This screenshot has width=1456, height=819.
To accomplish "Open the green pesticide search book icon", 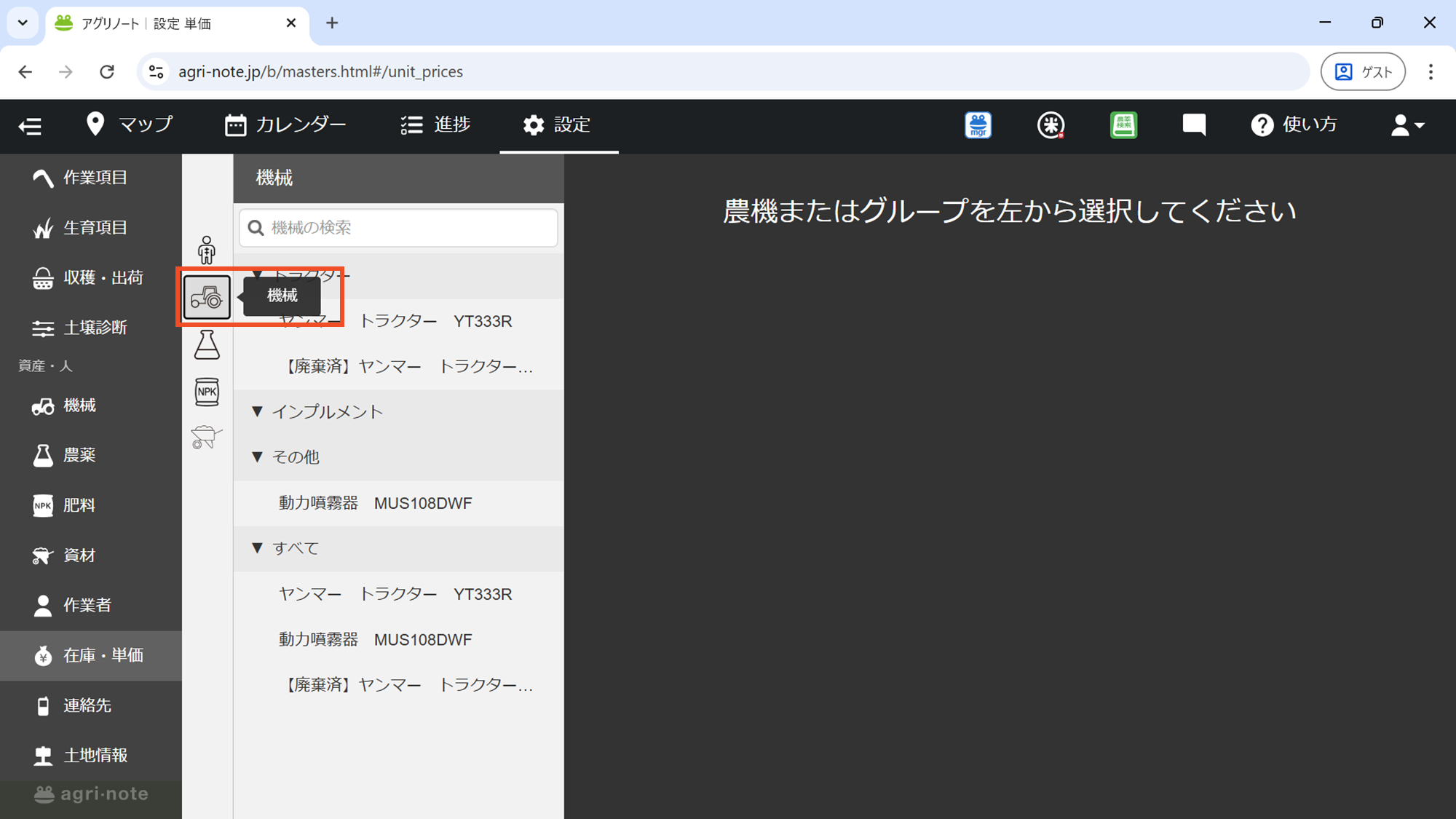I will pos(1123,125).
